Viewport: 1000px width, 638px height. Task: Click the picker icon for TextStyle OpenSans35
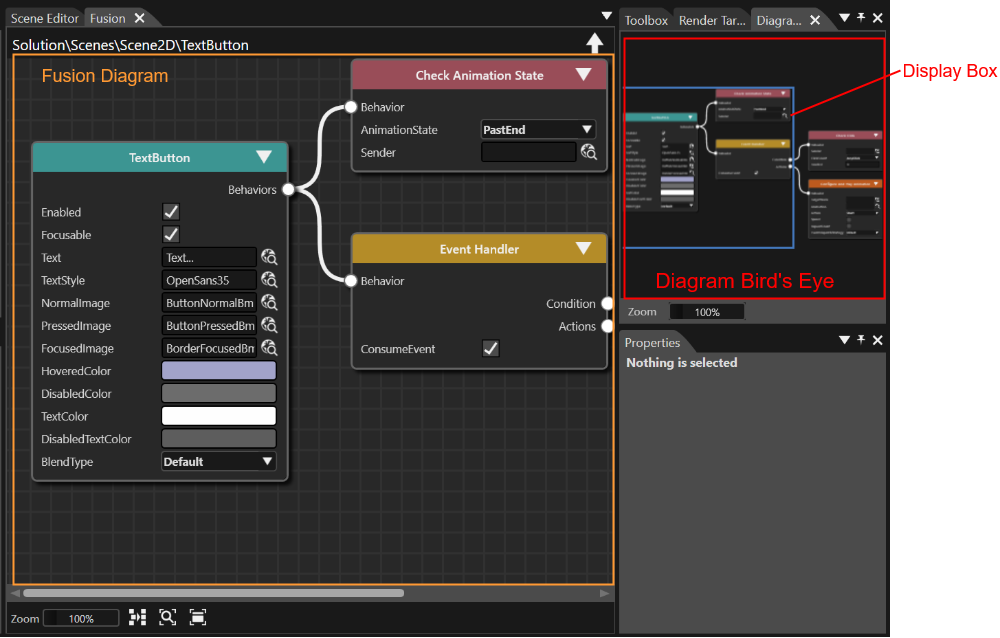click(269, 280)
